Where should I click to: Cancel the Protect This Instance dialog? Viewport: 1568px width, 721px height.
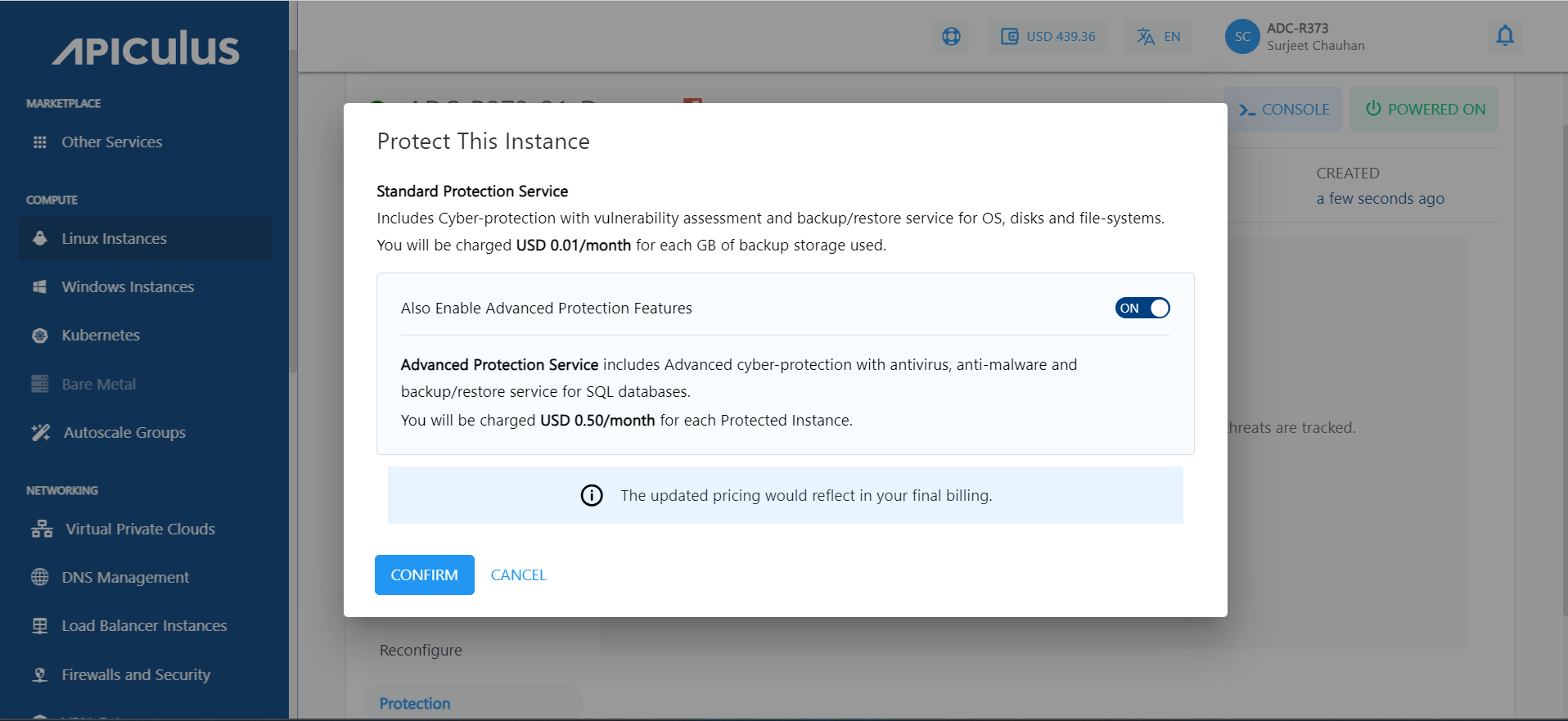[518, 575]
